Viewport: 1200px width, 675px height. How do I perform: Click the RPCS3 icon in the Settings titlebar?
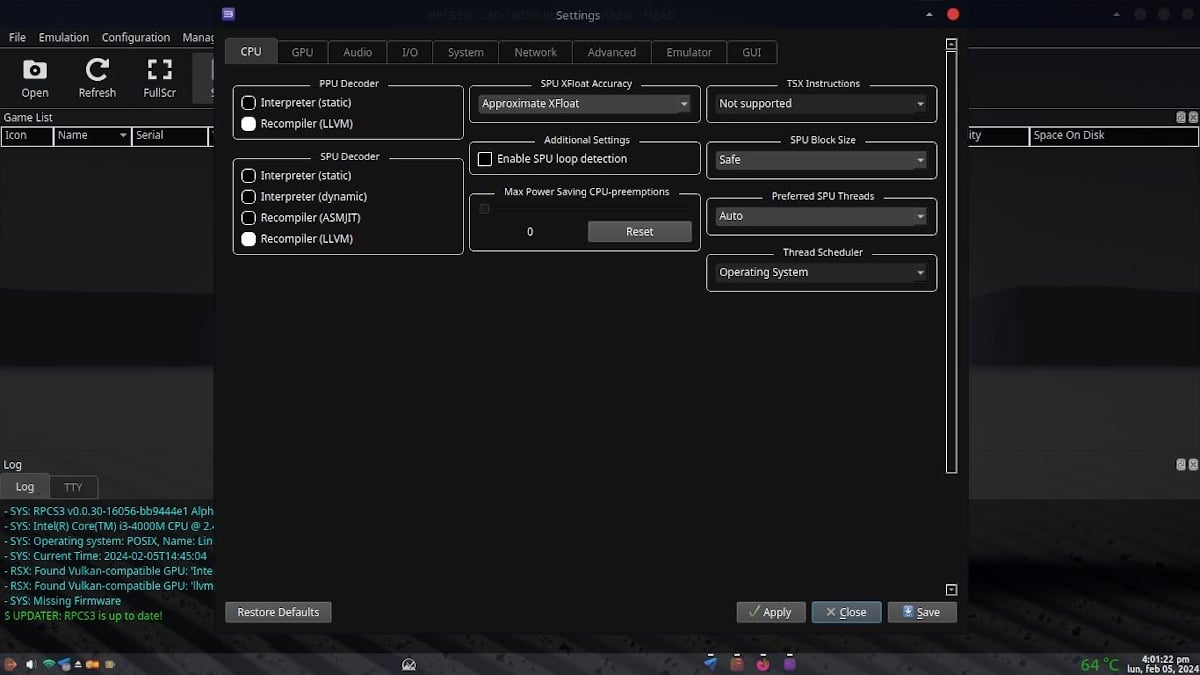228,14
